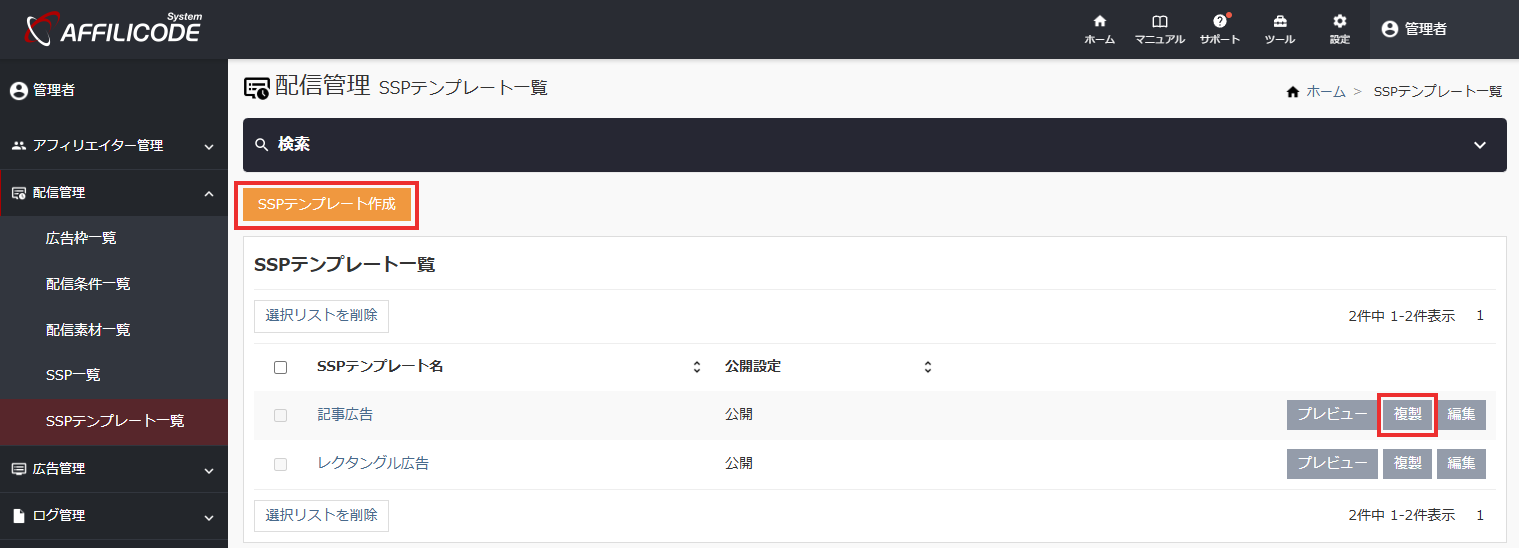This screenshot has height=548, width=1519.
Task: Check the checkbox for レクタングル広告 row
Action: pyautogui.click(x=280, y=464)
